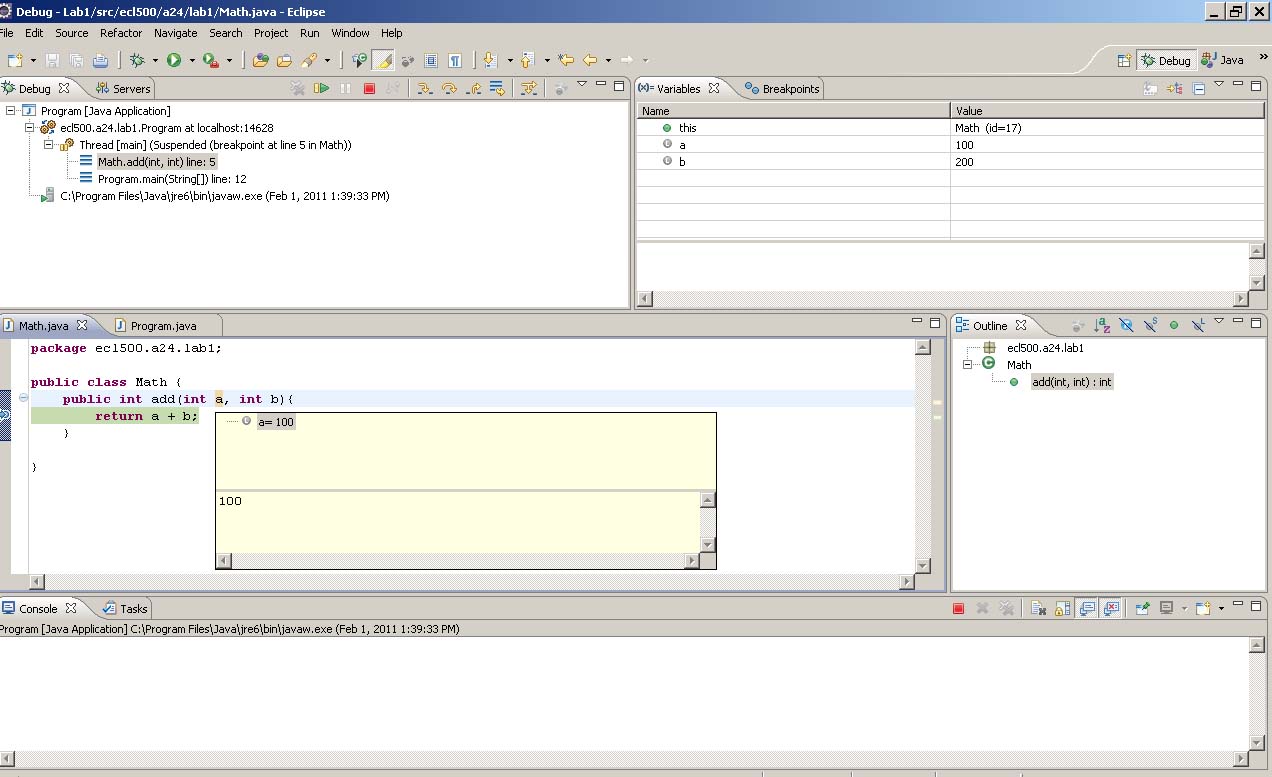
Task: Click Last Edit Location icon
Action: pyautogui.click(x=566, y=60)
